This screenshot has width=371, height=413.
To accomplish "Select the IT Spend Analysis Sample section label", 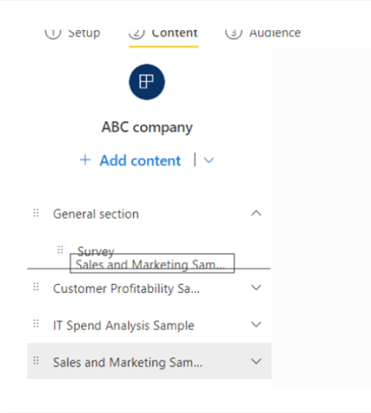I will click(124, 325).
